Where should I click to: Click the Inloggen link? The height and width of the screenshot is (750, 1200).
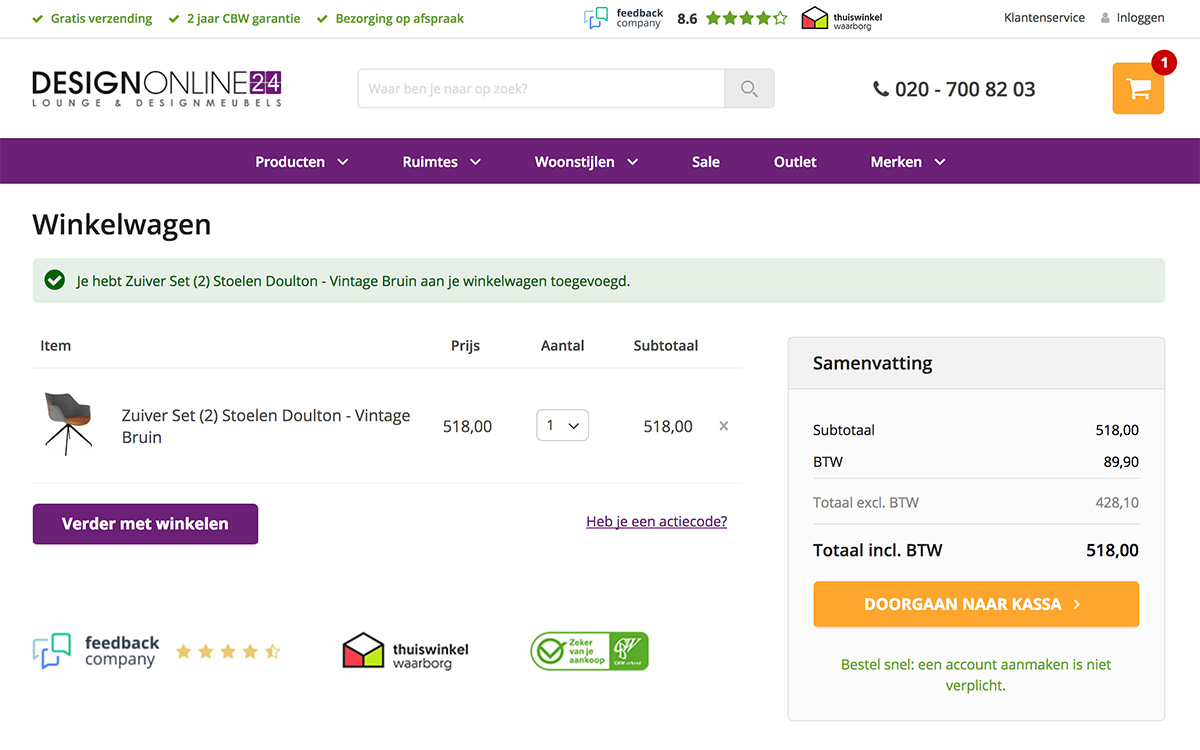(1141, 18)
